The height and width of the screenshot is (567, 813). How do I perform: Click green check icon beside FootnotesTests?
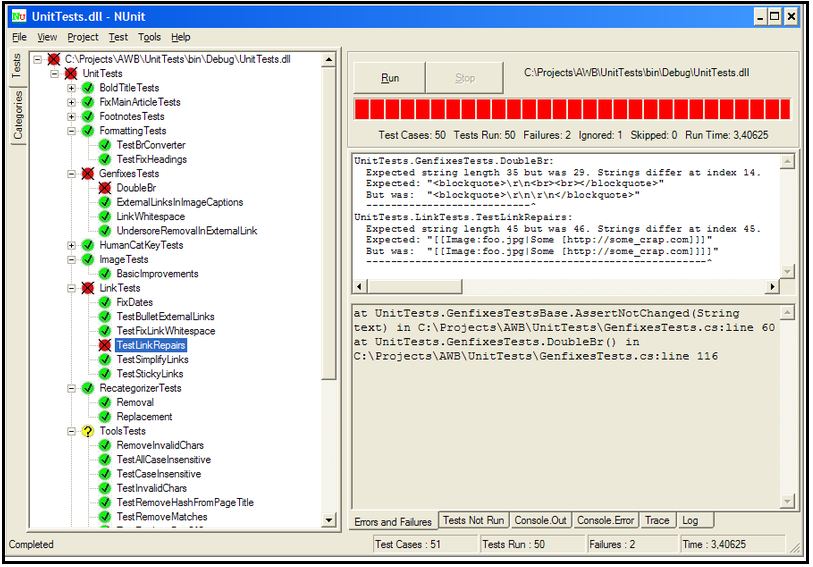88,117
